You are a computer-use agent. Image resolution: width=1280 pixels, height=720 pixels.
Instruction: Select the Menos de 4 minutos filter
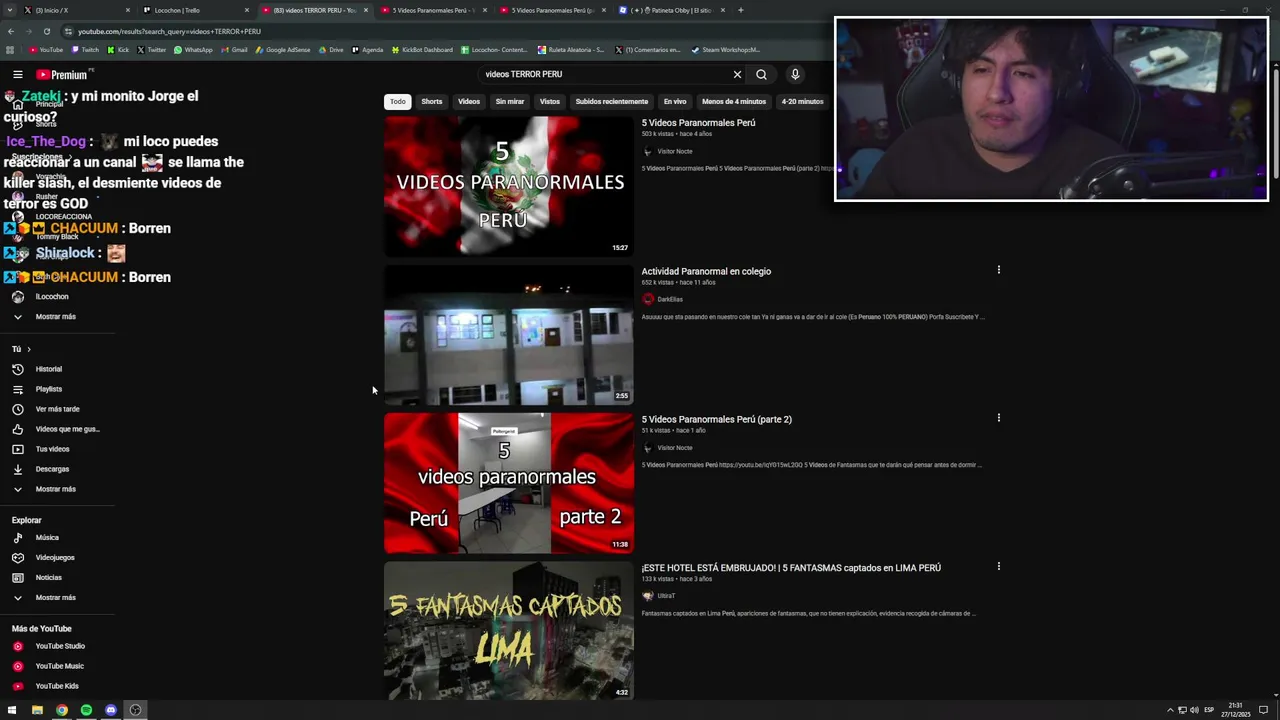pos(734,101)
